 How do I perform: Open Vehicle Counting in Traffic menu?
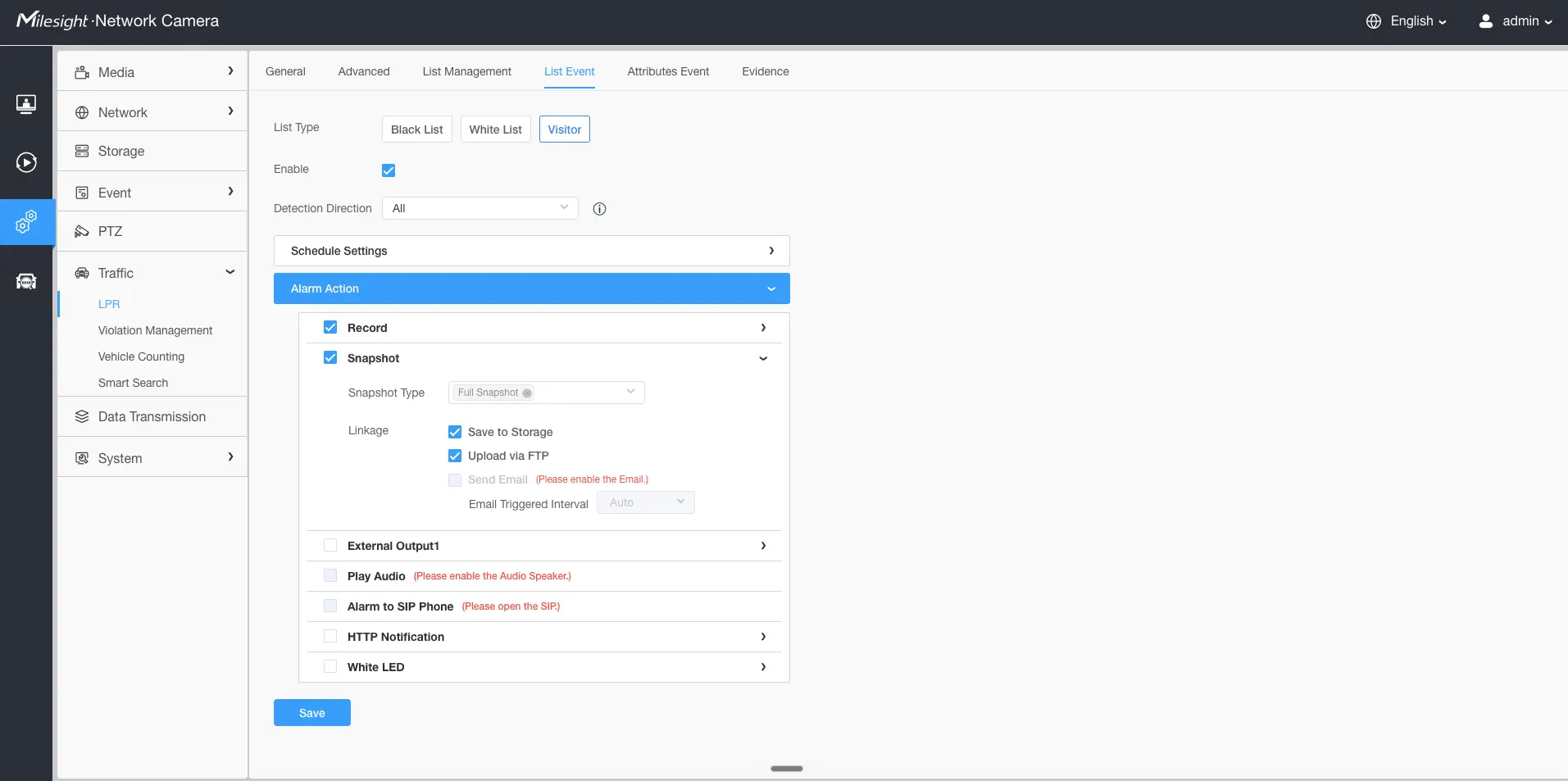[142, 356]
